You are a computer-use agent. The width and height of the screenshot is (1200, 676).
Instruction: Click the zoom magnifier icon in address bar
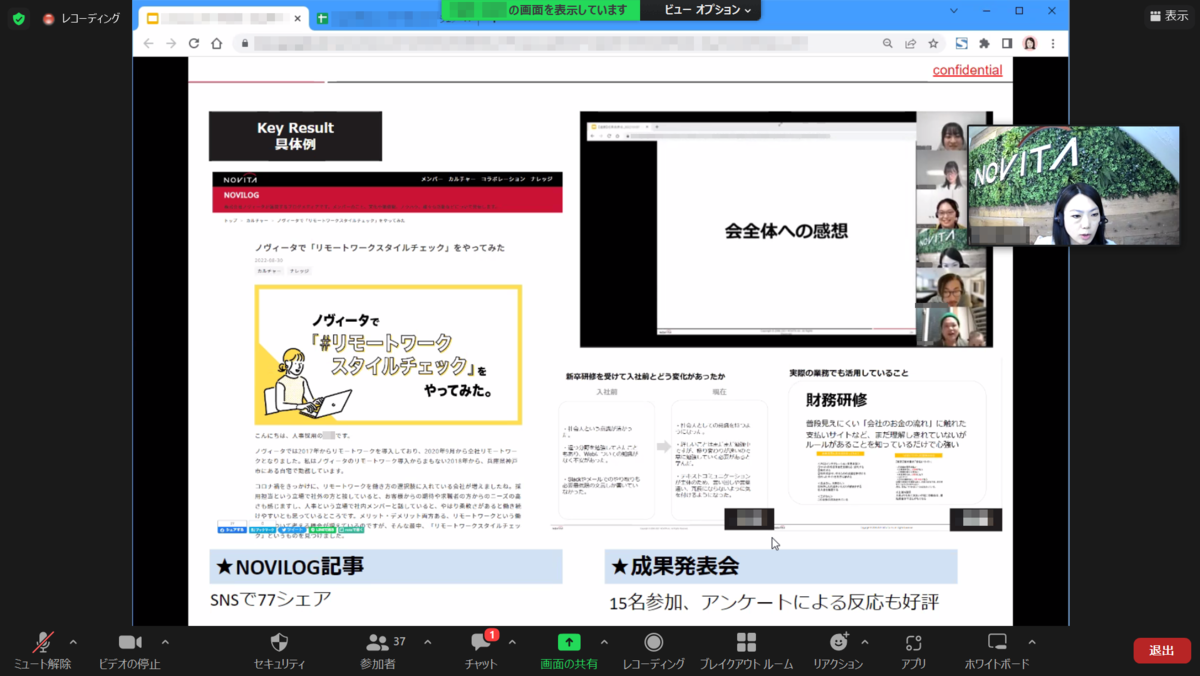pyautogui.click(x=888, y=43)
